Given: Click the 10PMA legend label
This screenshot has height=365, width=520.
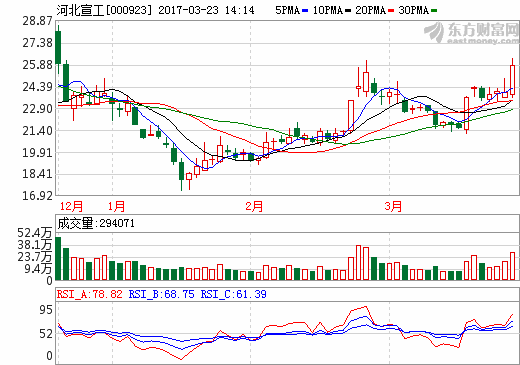Looking at the screenshot, I should (x=328, y=10).
